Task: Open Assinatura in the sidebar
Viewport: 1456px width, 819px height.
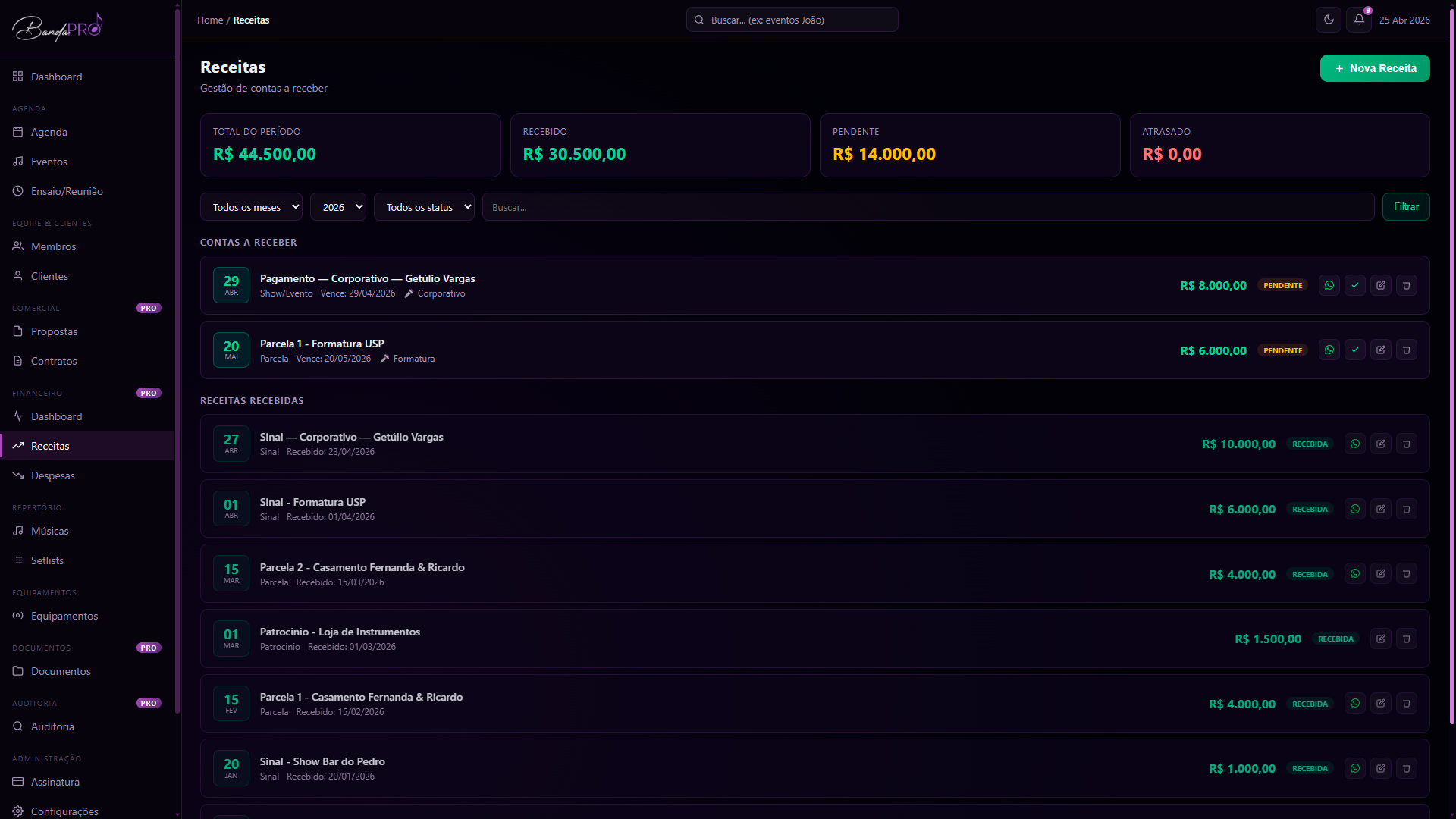Action: (87, 782)
